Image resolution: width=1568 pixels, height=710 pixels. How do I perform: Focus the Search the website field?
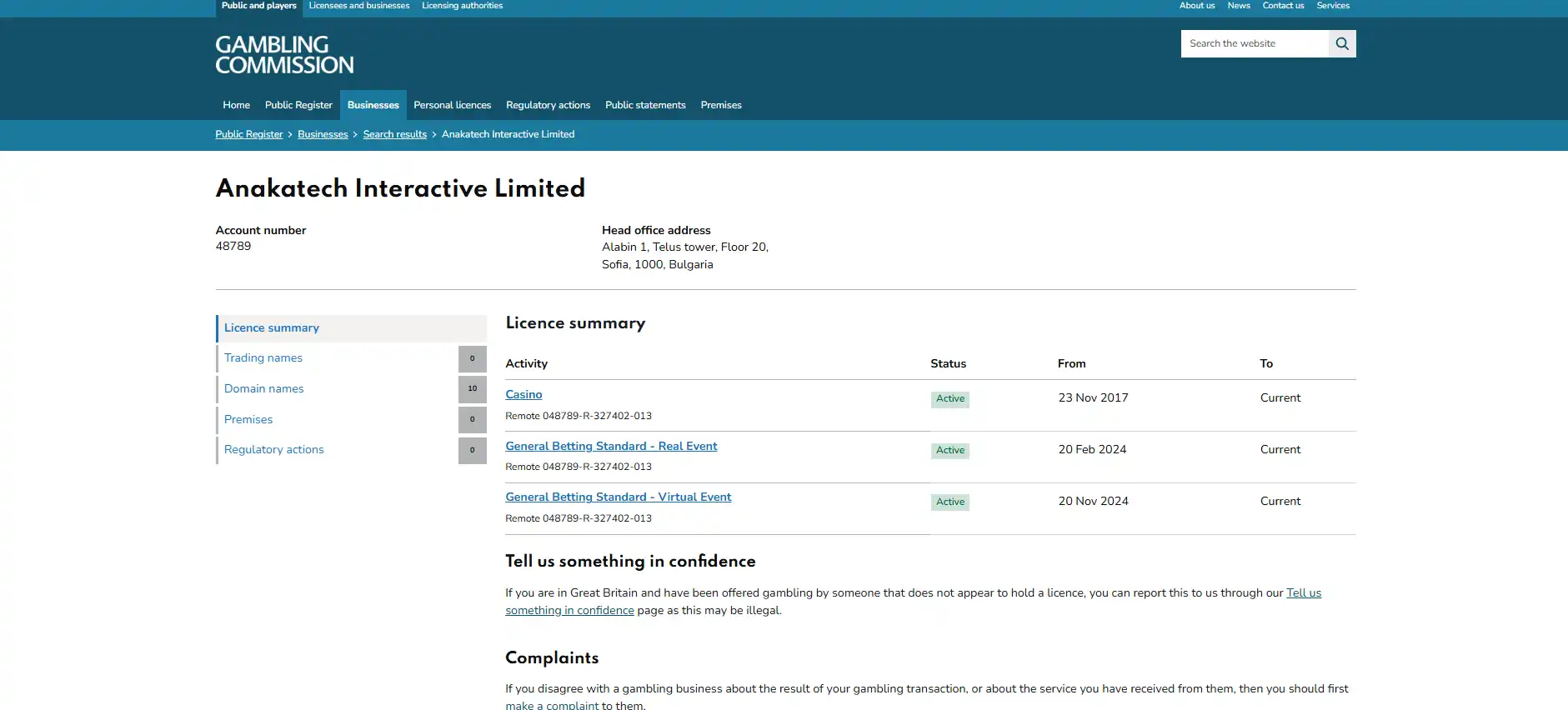coord(1255,44)
